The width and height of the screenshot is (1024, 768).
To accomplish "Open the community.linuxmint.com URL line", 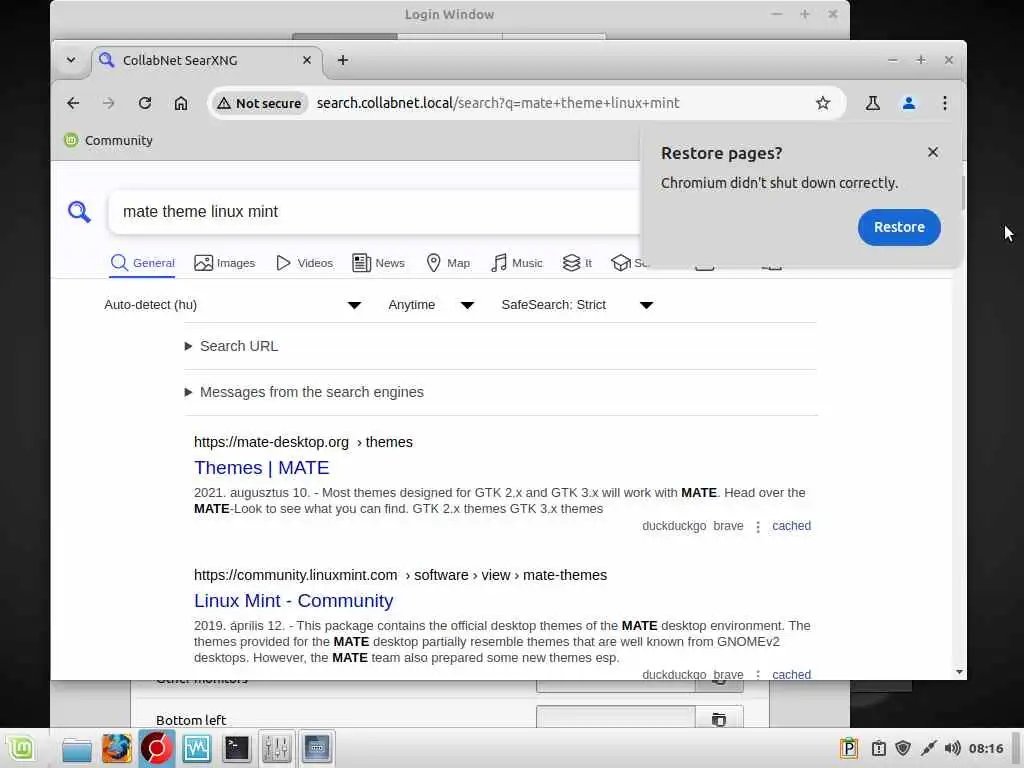I will click(400, 575).
